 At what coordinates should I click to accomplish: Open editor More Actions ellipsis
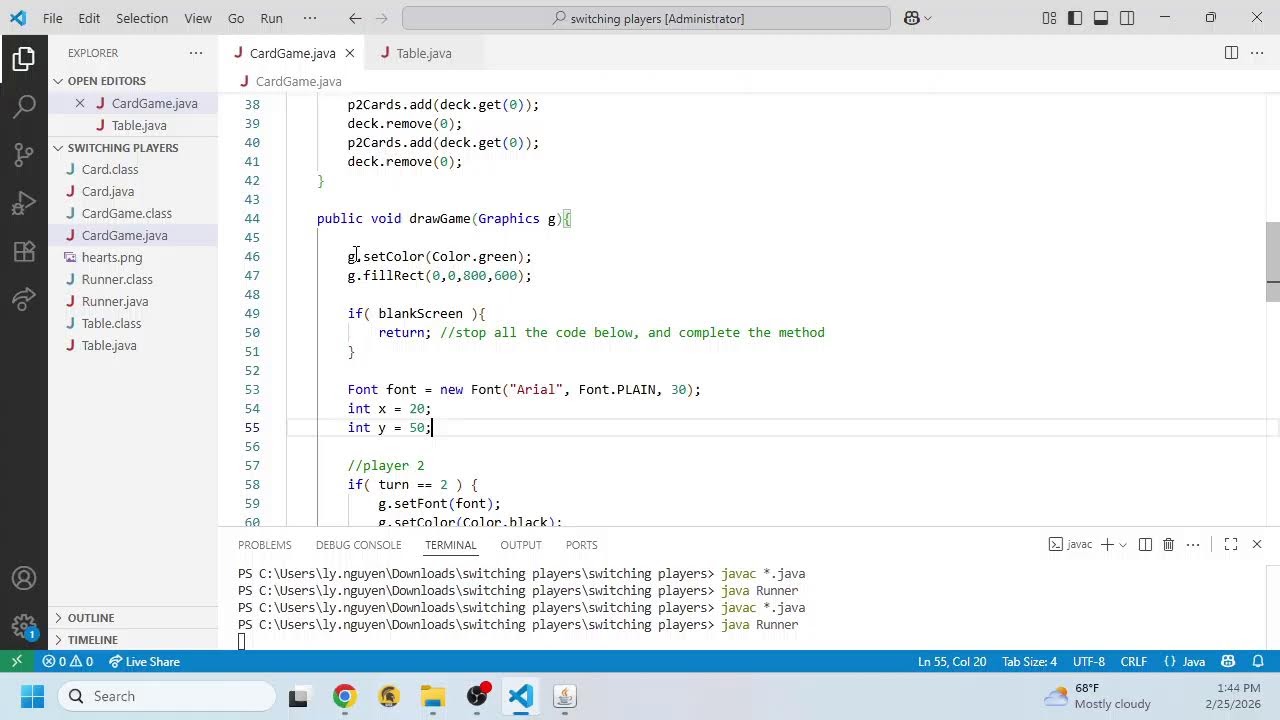tap(1258, 53)
